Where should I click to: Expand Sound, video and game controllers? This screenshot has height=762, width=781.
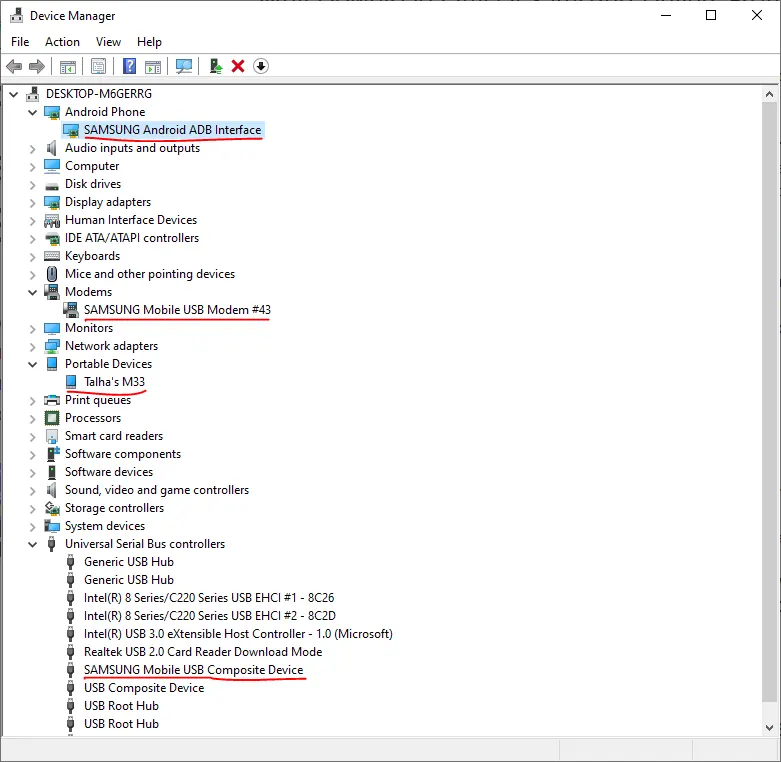(x=32, y=491)
